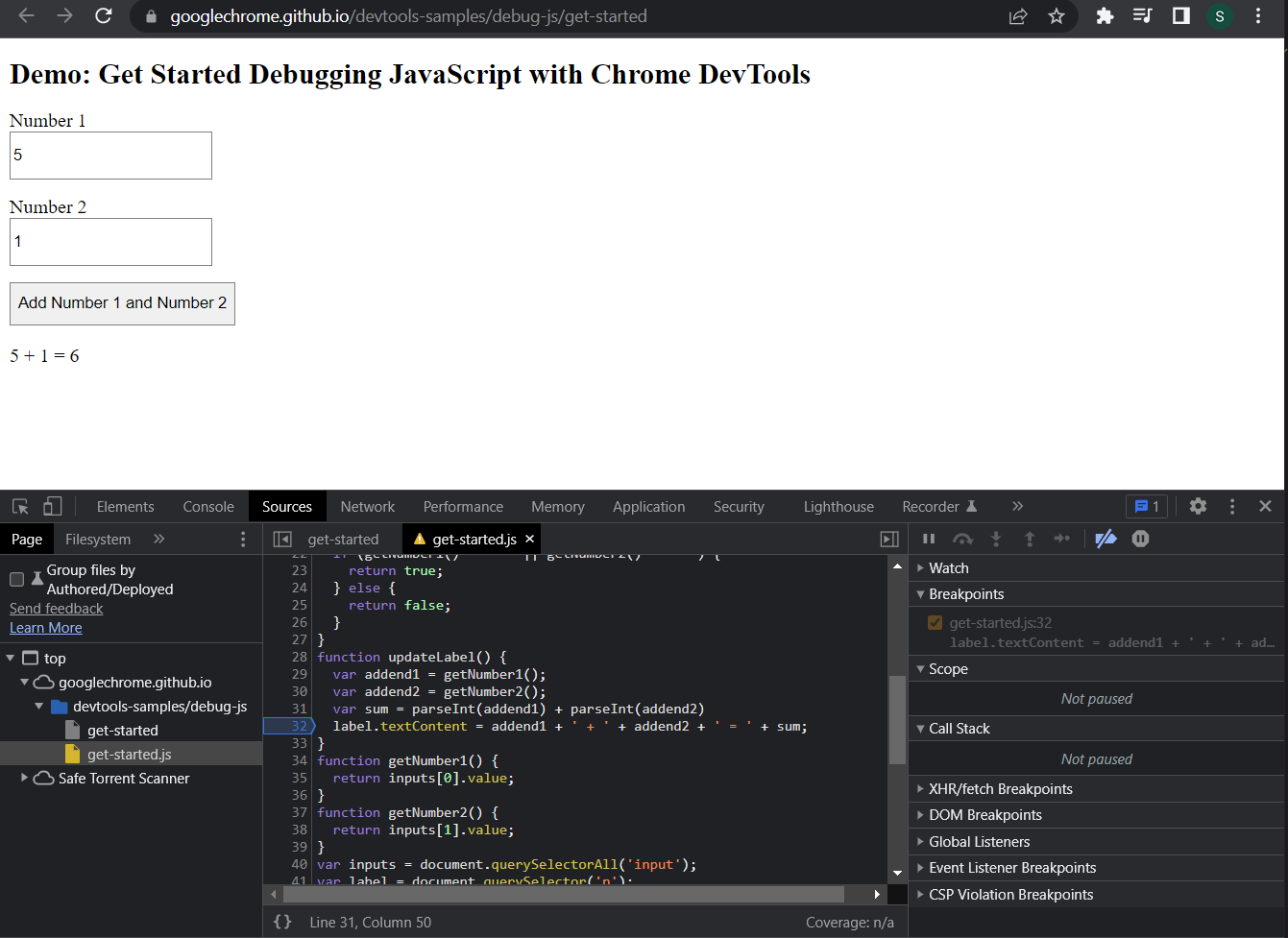Disable the breakpoint at get-started.js:32
Image resolution: width=1288 pixels, height=938 pixels.
(935, 621)
